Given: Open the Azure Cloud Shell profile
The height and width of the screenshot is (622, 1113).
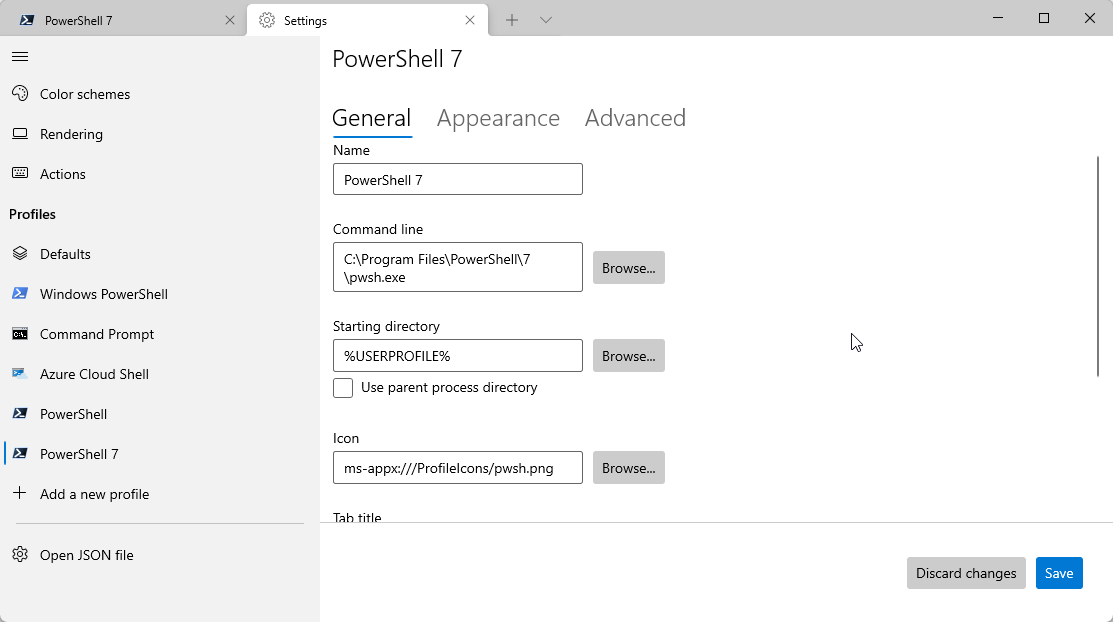Looking at the screenshot, I should point(20,373).
